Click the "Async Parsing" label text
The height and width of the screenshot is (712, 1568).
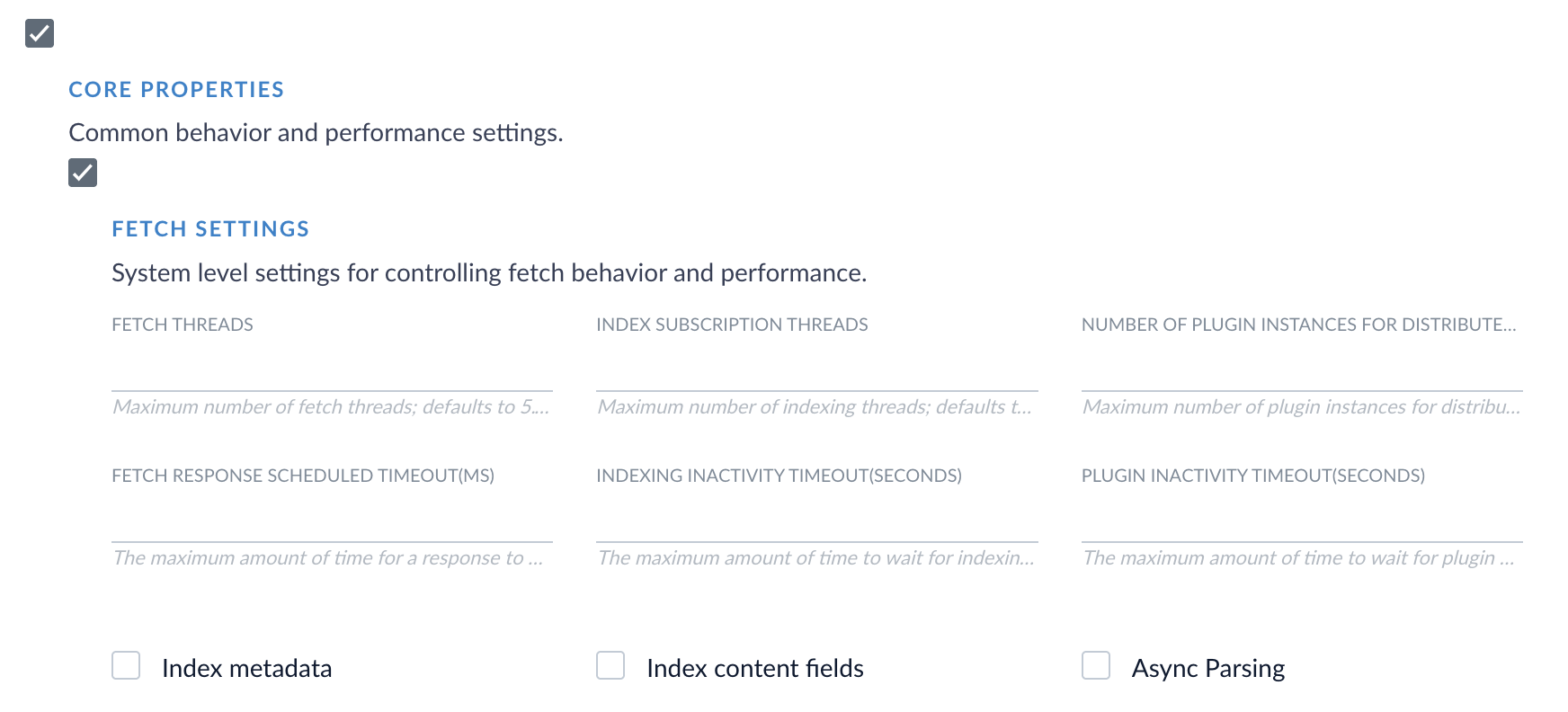coord(1207,669)
